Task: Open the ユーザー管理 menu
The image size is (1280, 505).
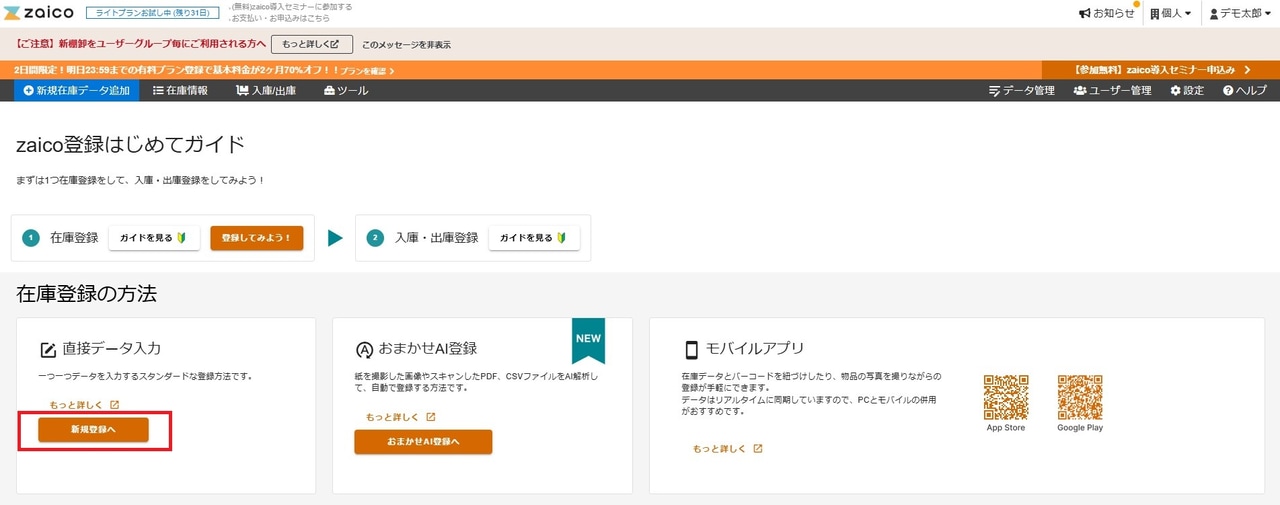Action: pos(1112,90)
